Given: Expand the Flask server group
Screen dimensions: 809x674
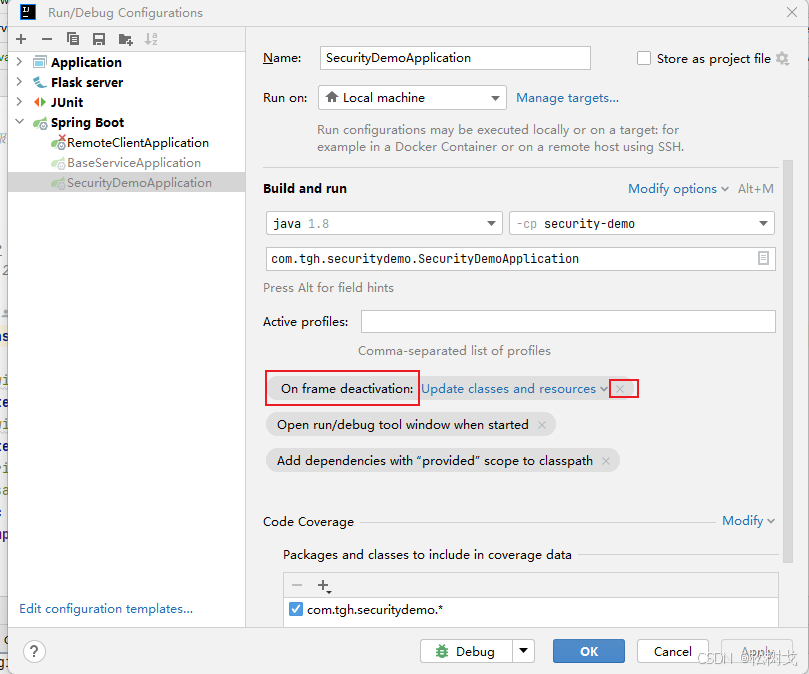Looking at the screenshot, I should point(19,82).
